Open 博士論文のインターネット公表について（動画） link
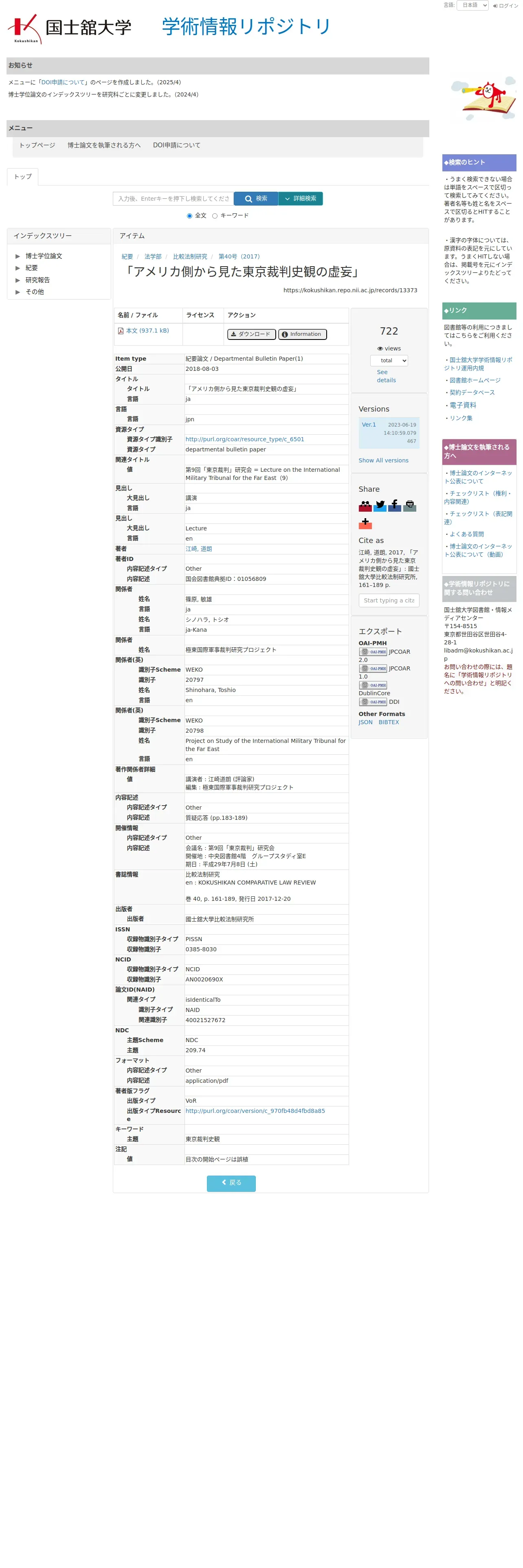Image resolution: width=523 pixels, height=1568 pixels. pyautogui.click(x=478, y=551)
